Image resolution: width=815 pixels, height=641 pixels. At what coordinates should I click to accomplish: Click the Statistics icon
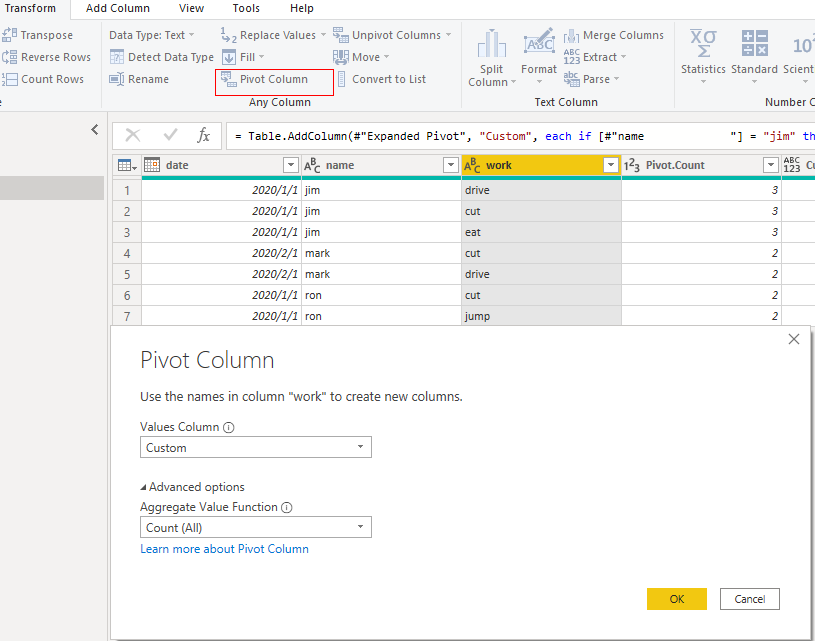click(703, 43)
